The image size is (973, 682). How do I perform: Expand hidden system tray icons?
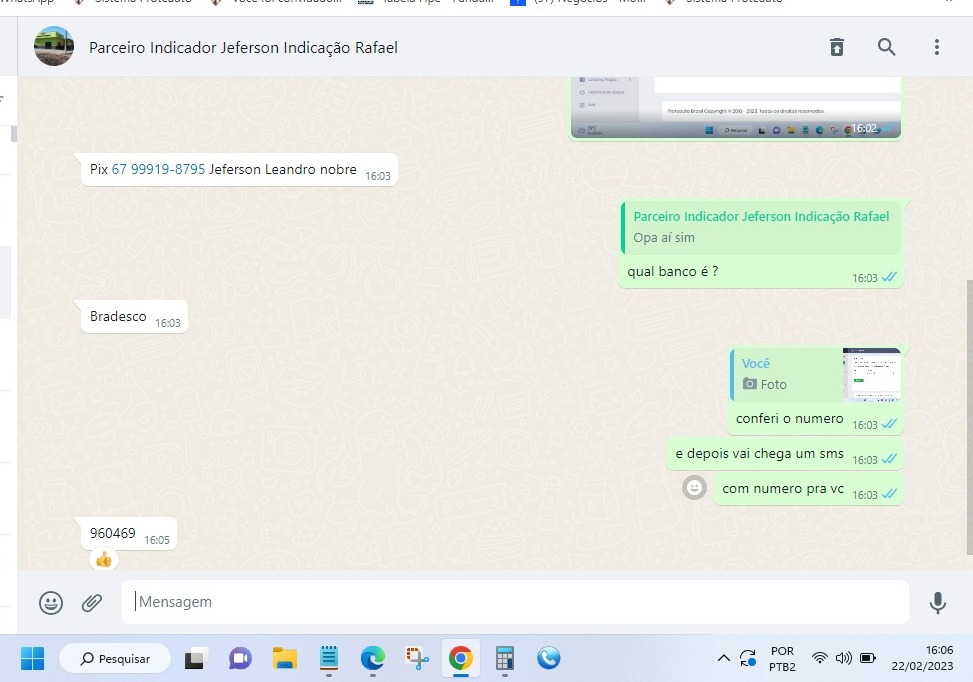point(723,658)
